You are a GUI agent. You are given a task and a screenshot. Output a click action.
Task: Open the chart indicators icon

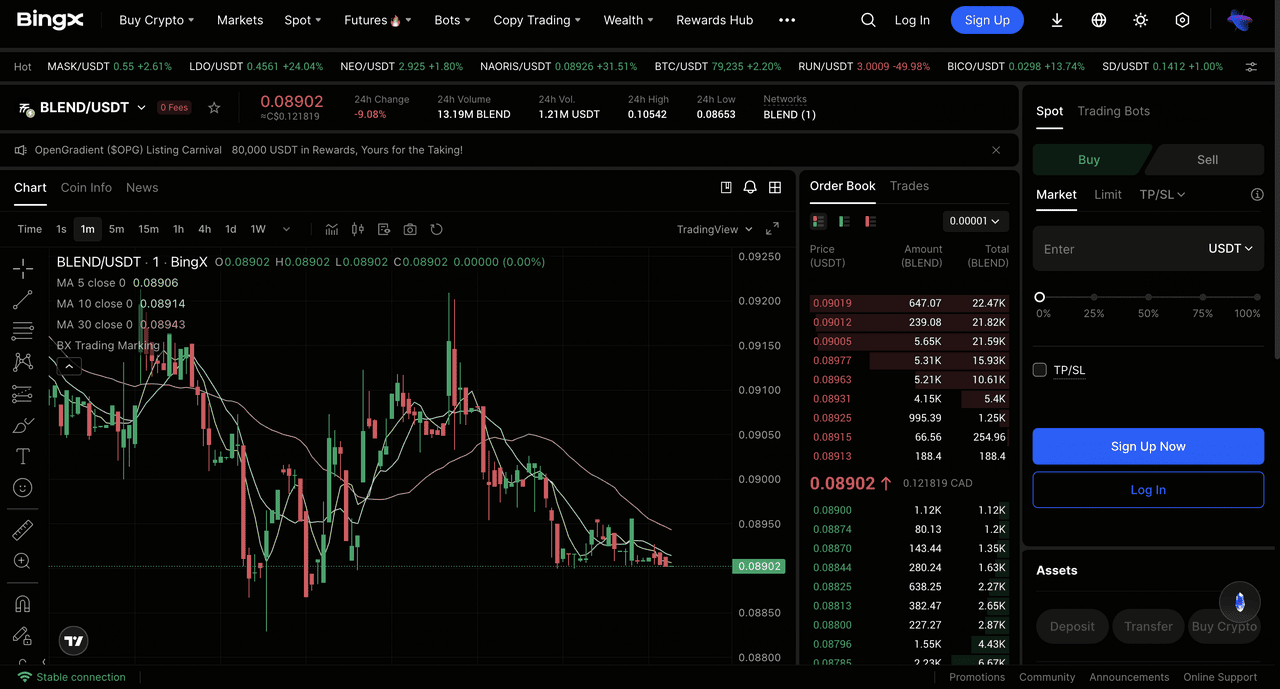click(x=332, y=230)
